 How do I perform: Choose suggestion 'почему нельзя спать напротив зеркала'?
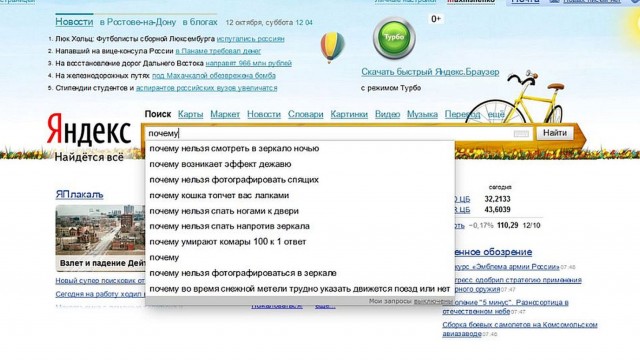(300, 226)
